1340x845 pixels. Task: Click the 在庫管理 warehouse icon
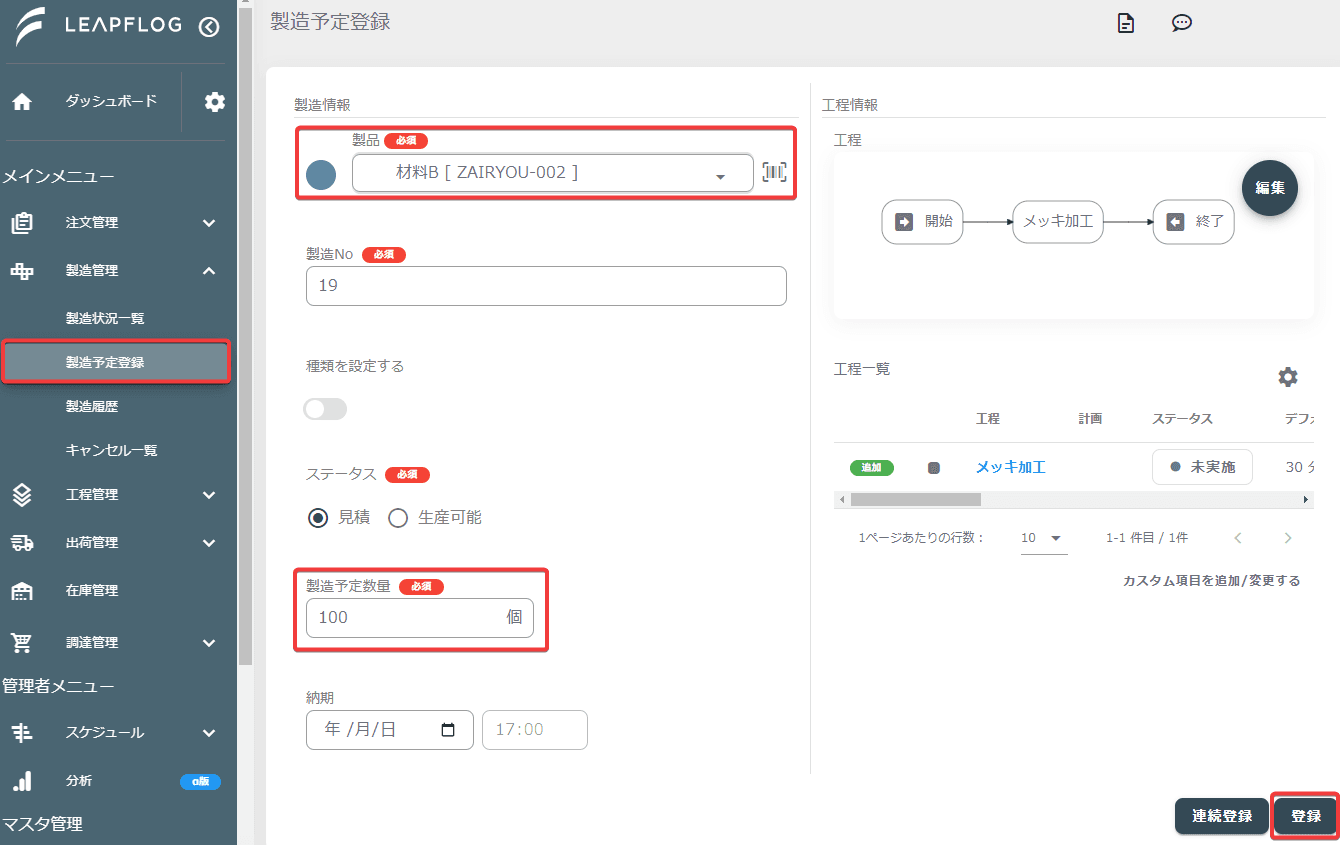[x=22, y=591]
